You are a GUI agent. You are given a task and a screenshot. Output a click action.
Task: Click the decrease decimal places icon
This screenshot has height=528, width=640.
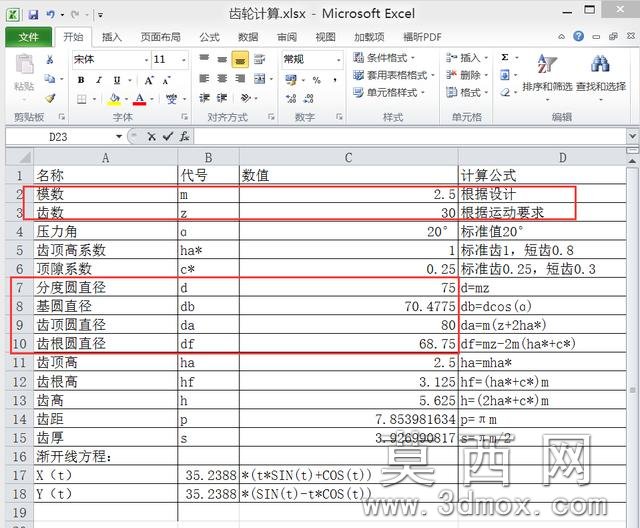click(x=309, y=98)
